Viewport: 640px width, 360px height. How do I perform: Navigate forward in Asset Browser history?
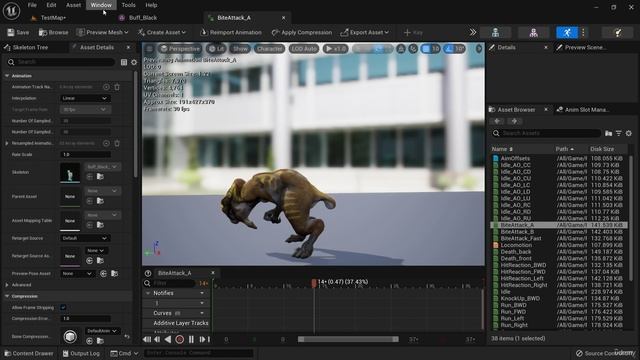(x=514, y=121)
